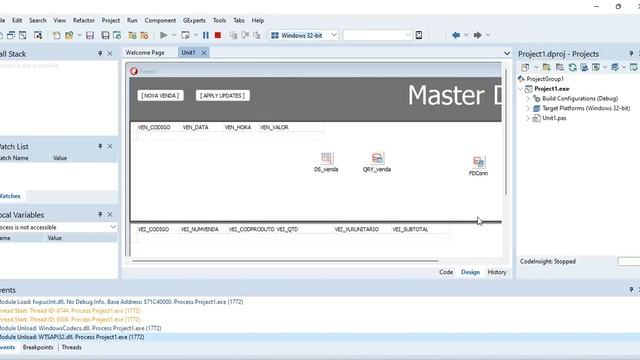Open the Threads tab
The width and height of the screenshot is (640, 360).
71,347
